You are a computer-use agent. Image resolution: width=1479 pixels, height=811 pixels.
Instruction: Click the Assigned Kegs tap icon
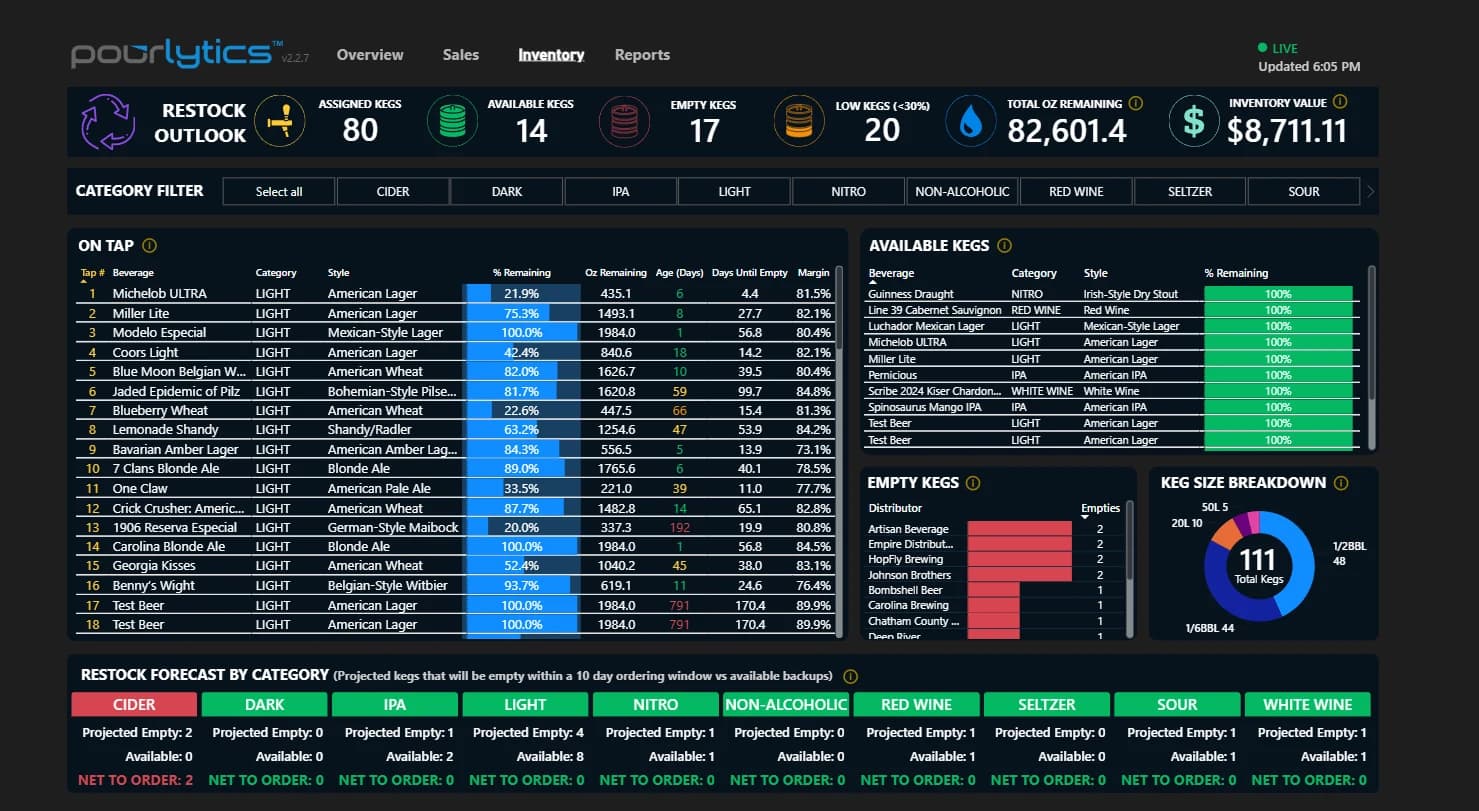[280, 122]
